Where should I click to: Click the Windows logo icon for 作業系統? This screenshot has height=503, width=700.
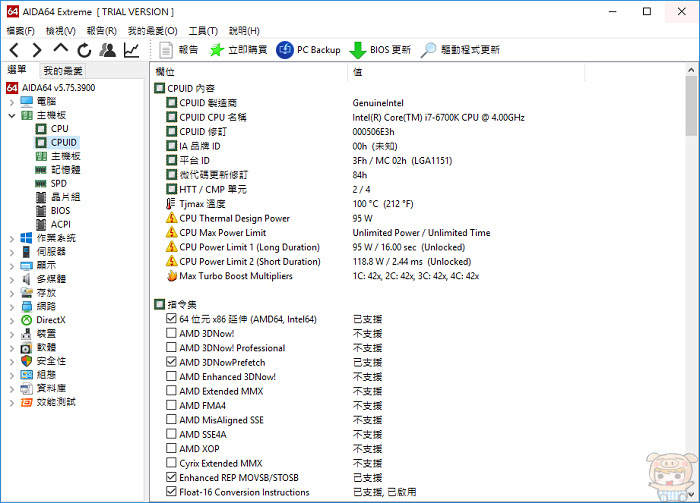26,238
